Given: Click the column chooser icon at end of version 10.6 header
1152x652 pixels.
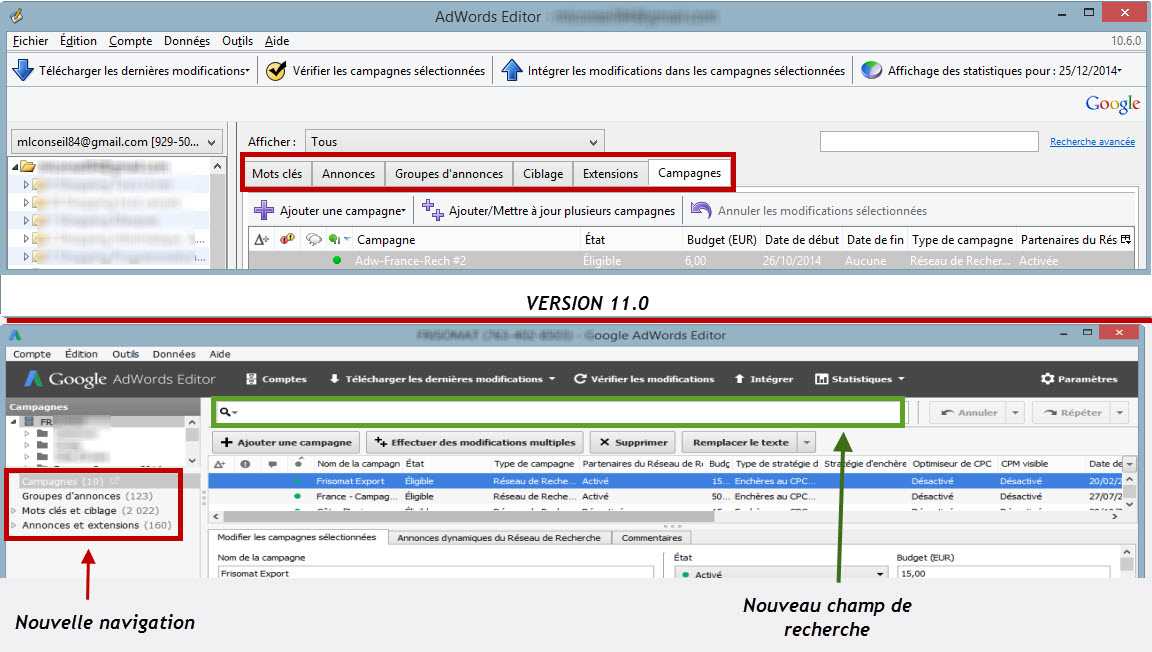Looking at the screenshot, I should coord(1126,239).
